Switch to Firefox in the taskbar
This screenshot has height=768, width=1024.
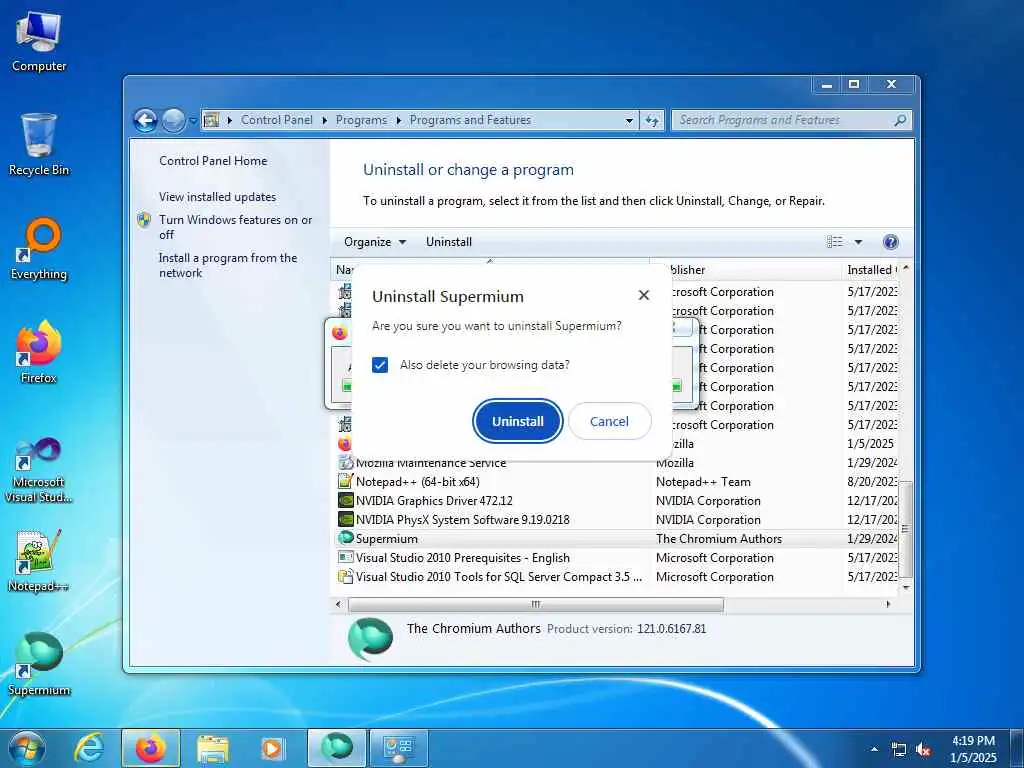click(151, 748)
